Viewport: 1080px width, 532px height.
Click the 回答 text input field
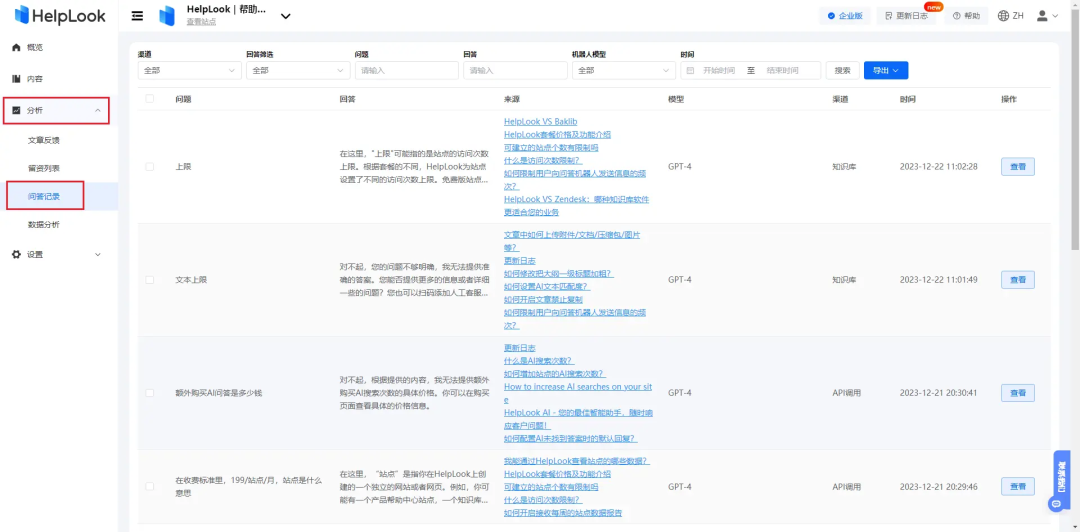click(x=515, y=70)
